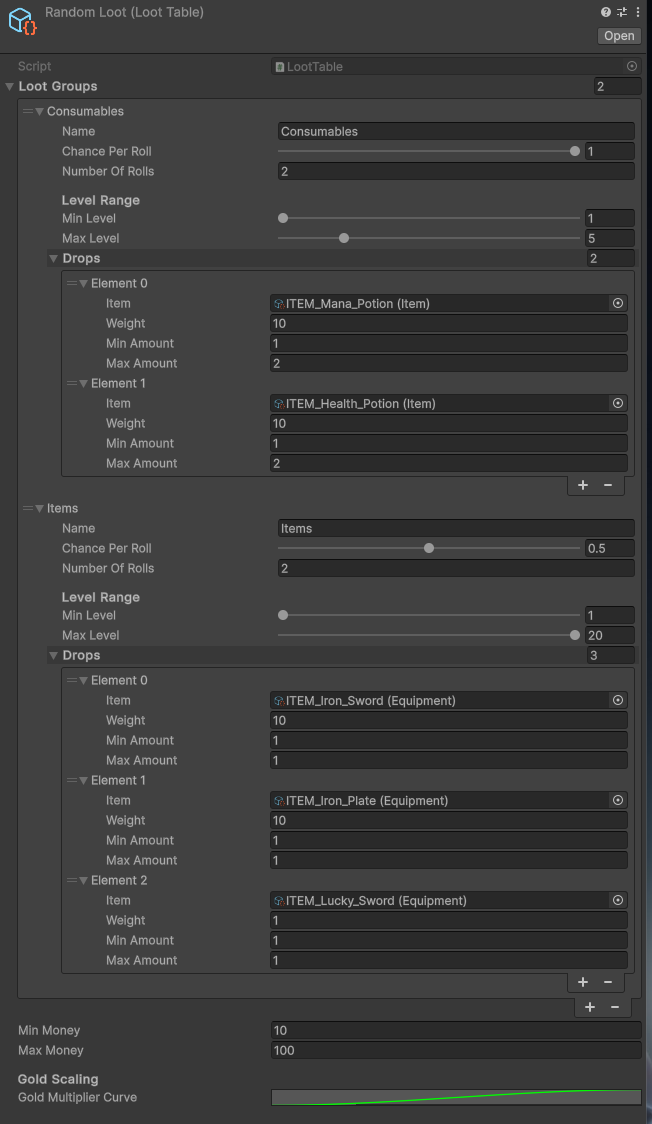Click the Script field object picker
Screen dimensions: 652x1124
(x=632, y=66)
